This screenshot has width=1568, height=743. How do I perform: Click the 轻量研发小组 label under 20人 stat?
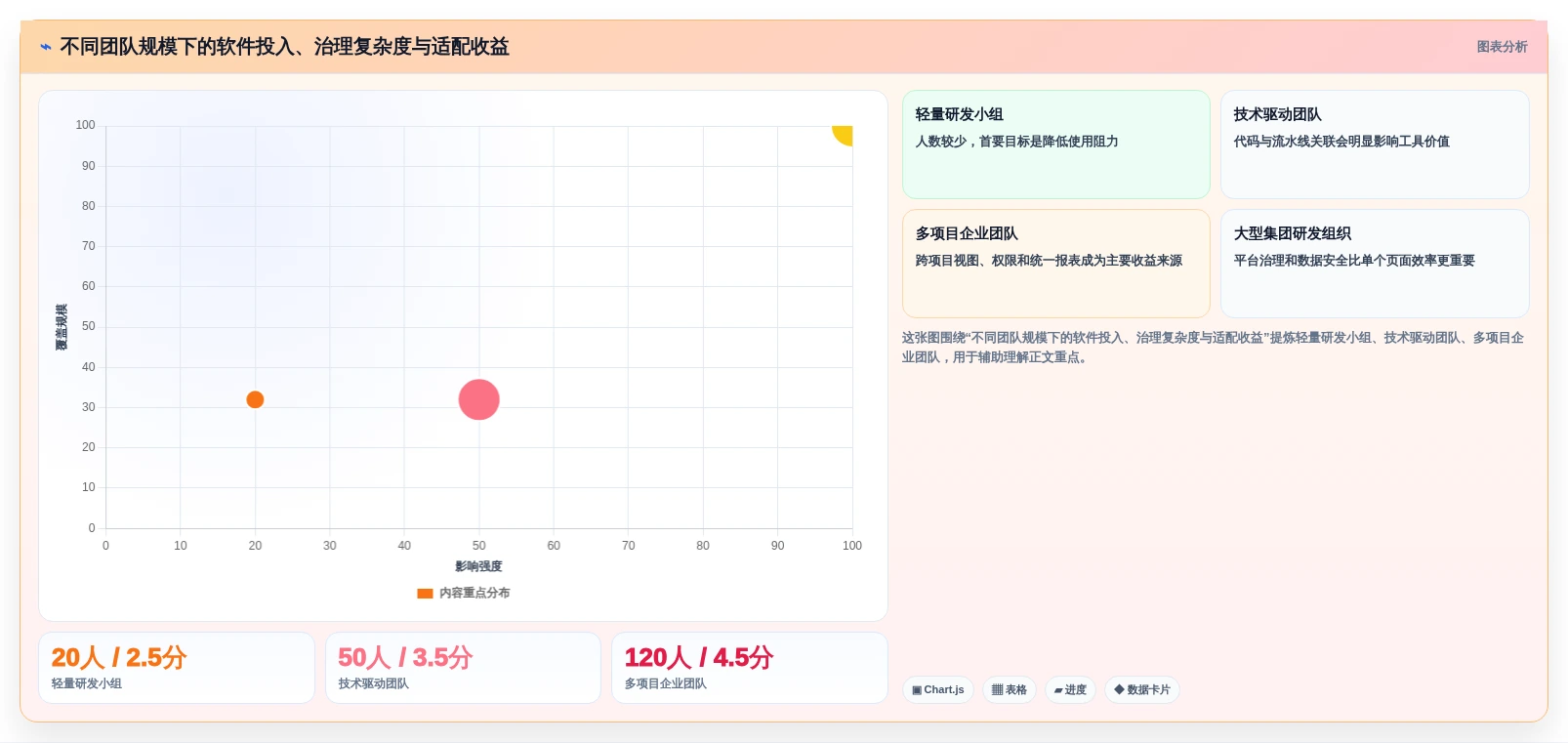coord(87,683)
